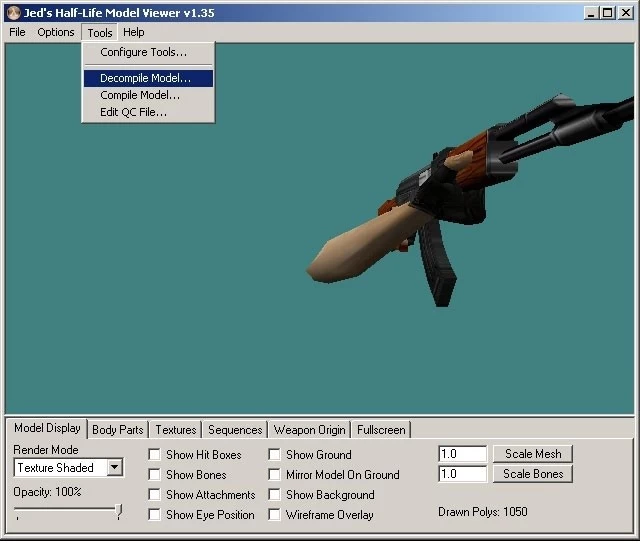This screenshot has height=543, width=640.
Task: Select the Fullscreen tab
Action: 381,430
